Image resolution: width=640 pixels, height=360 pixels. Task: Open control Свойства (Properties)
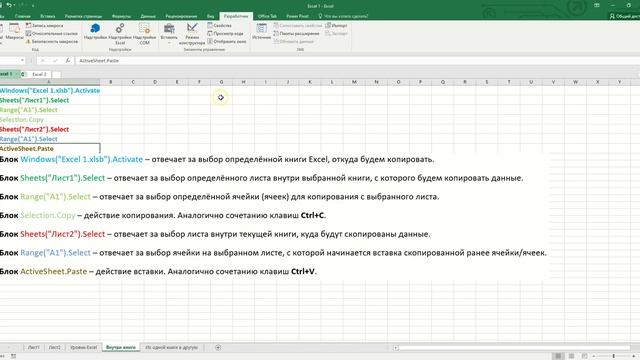pos(219,25)
